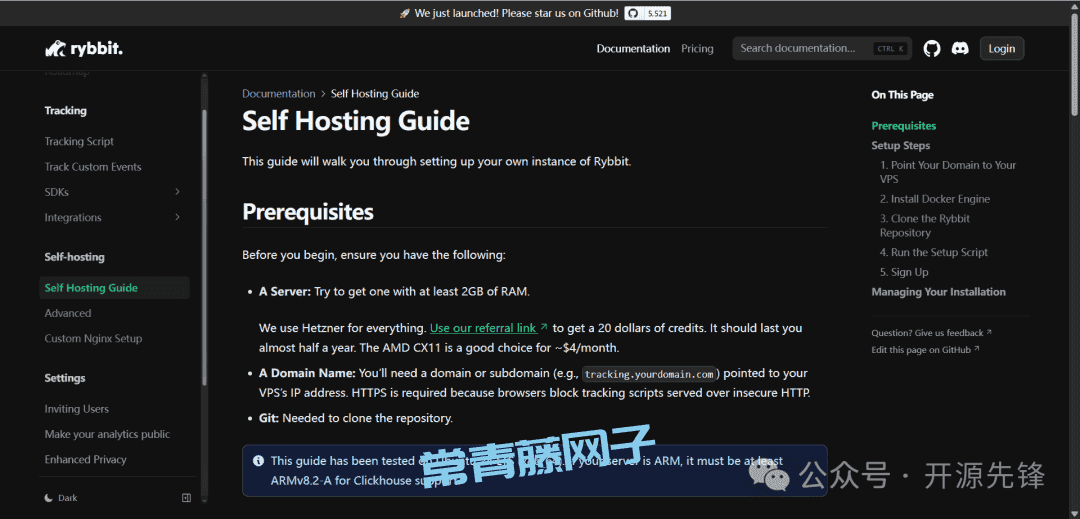Collapse sidebar using bottom panel icon

tap(186, 498)
